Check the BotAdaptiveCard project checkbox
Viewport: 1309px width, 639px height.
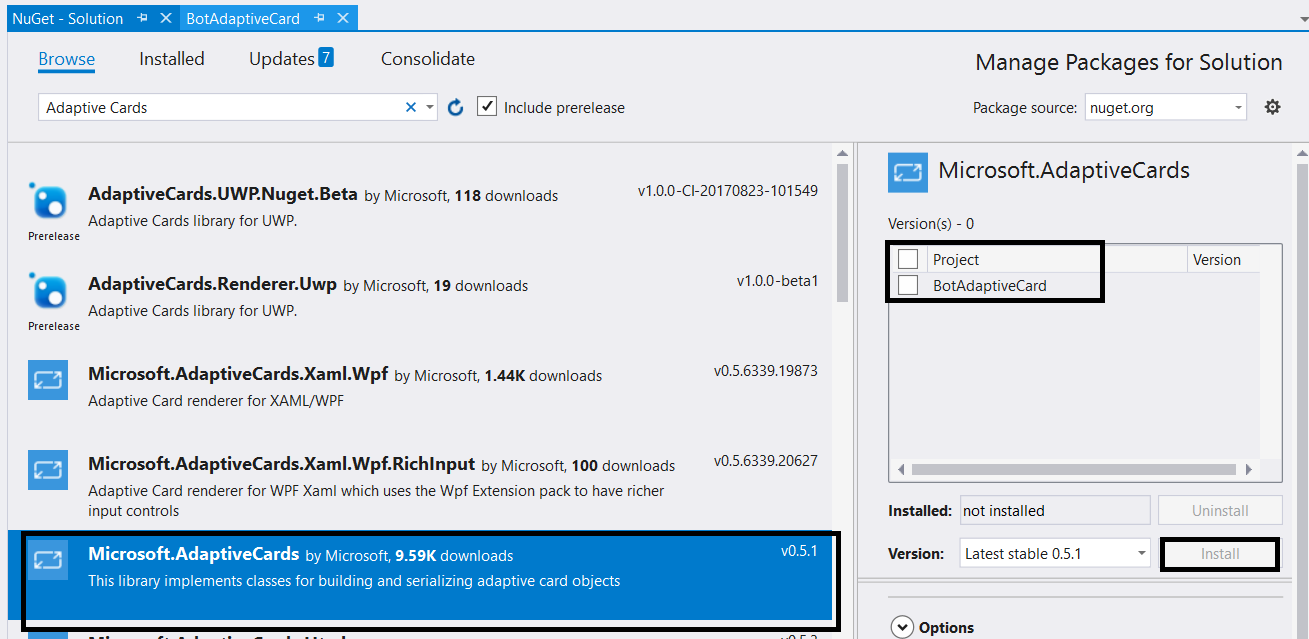coord(908,285)
